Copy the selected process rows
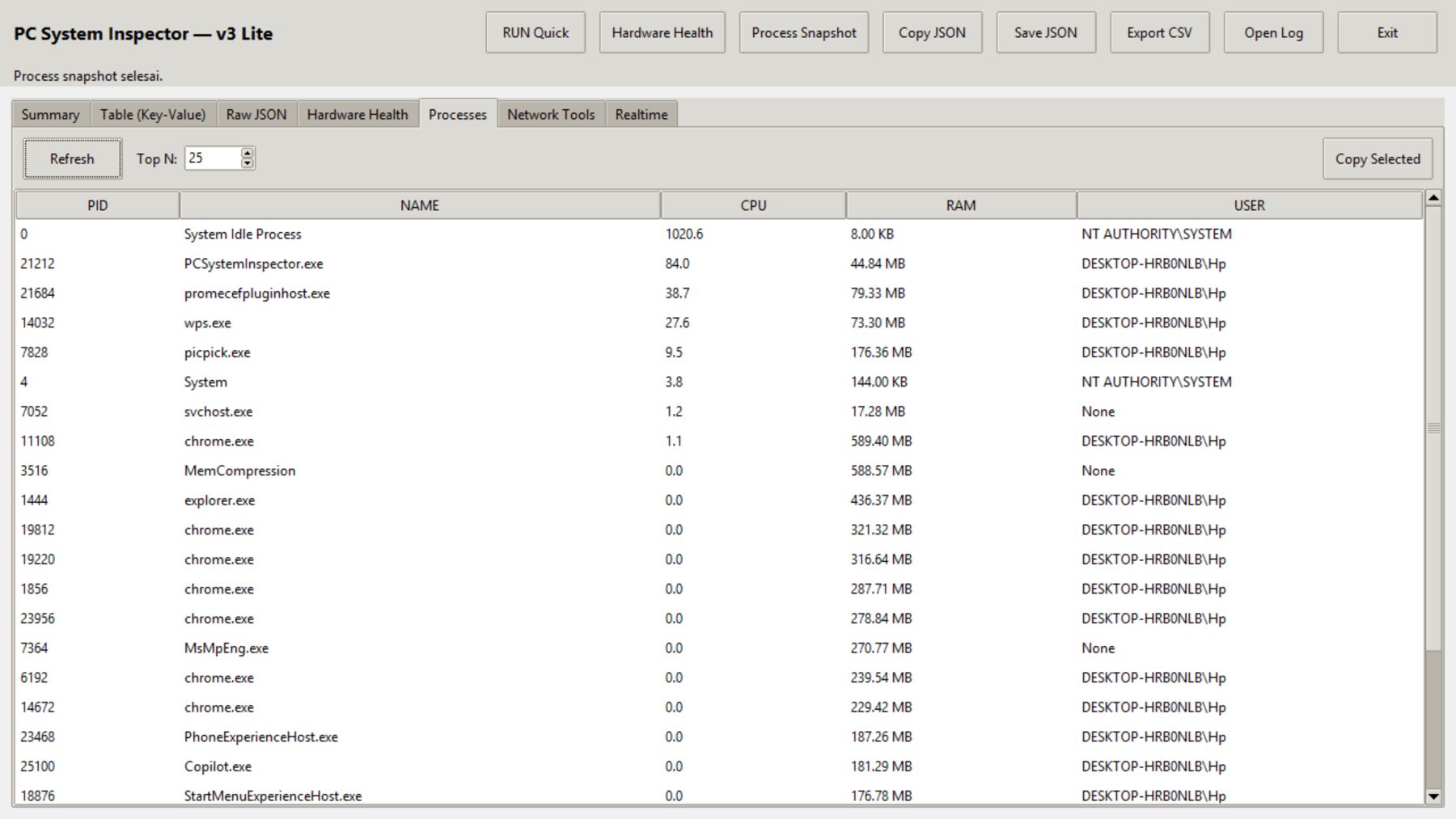 [1377, 158]
